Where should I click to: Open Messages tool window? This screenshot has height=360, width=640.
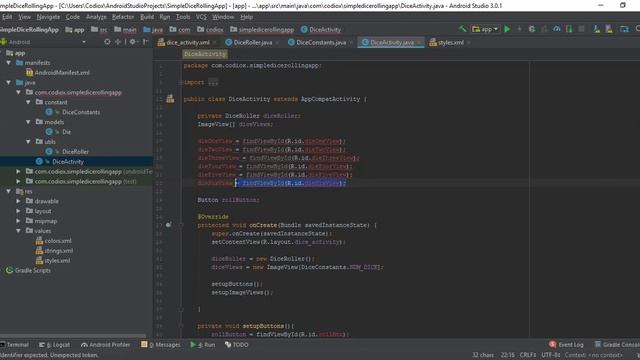(x=160, y=345)
